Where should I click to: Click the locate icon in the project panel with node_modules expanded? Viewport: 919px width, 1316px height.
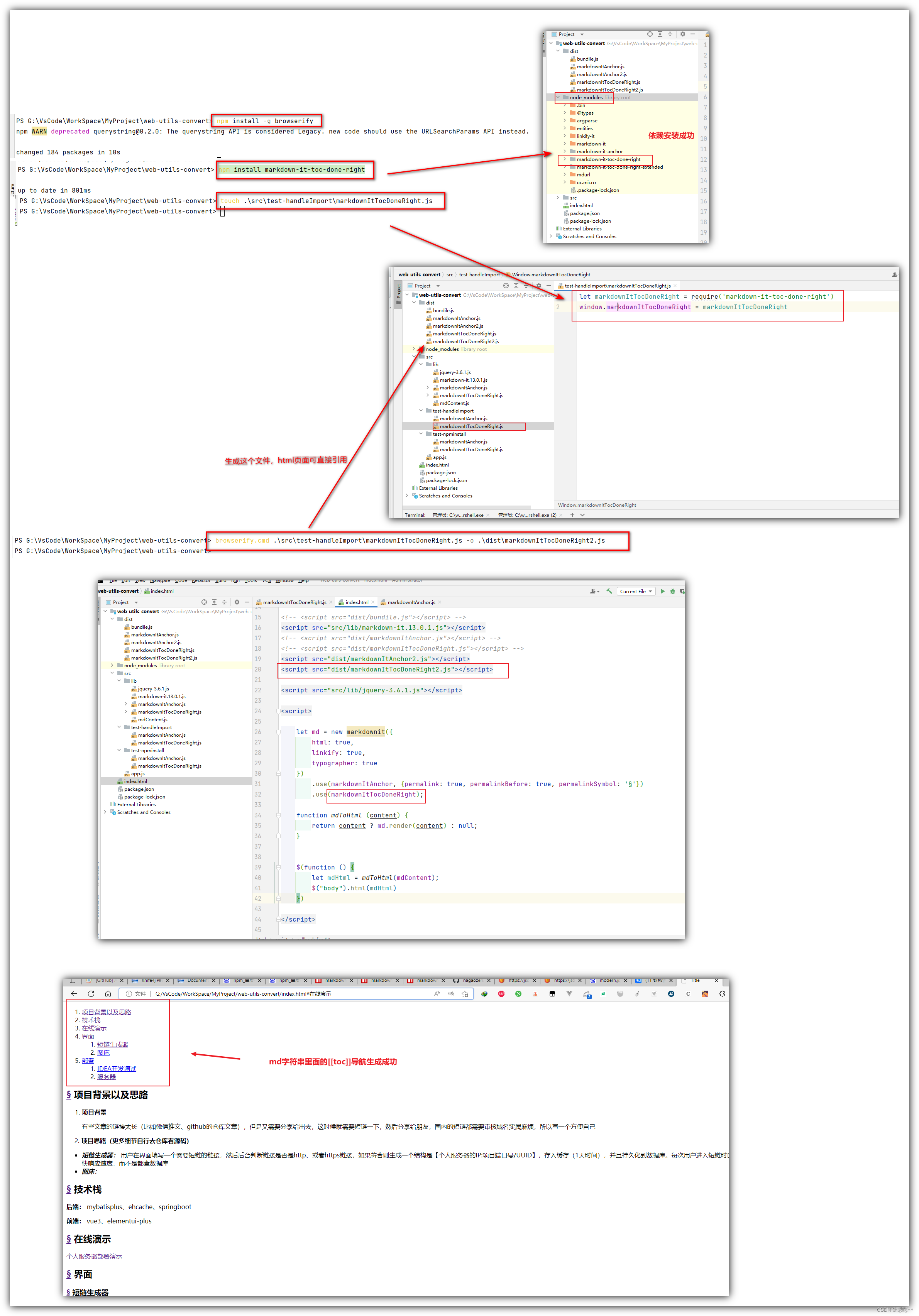pyautogui.click(x=650, y=34)
